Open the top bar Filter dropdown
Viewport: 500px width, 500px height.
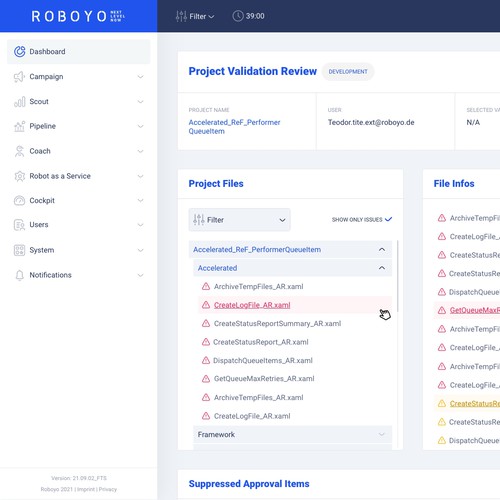pyautogui.click(x=195, y=16)
